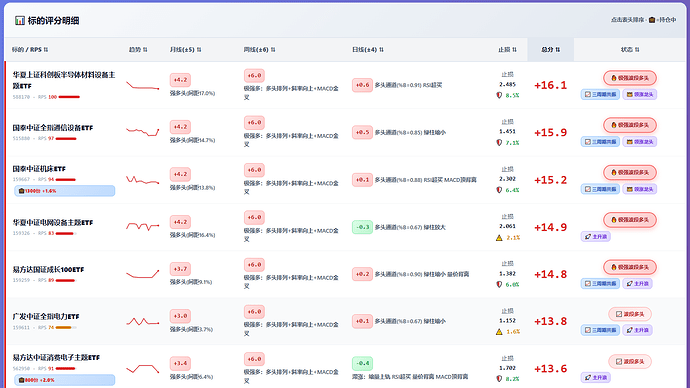Sort by the 日线(±4) column header
Viewport: 690px width, 388px height.
pyautogui.click(x=368, y=50)
